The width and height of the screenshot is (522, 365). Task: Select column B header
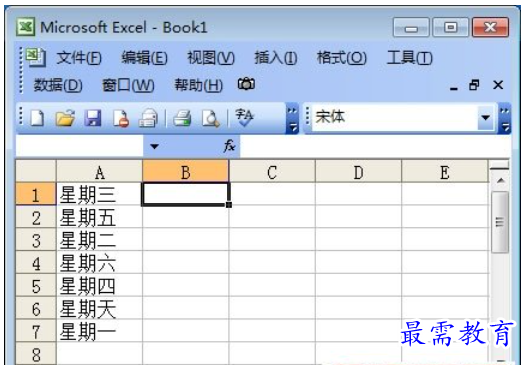[x=186, y=172]
